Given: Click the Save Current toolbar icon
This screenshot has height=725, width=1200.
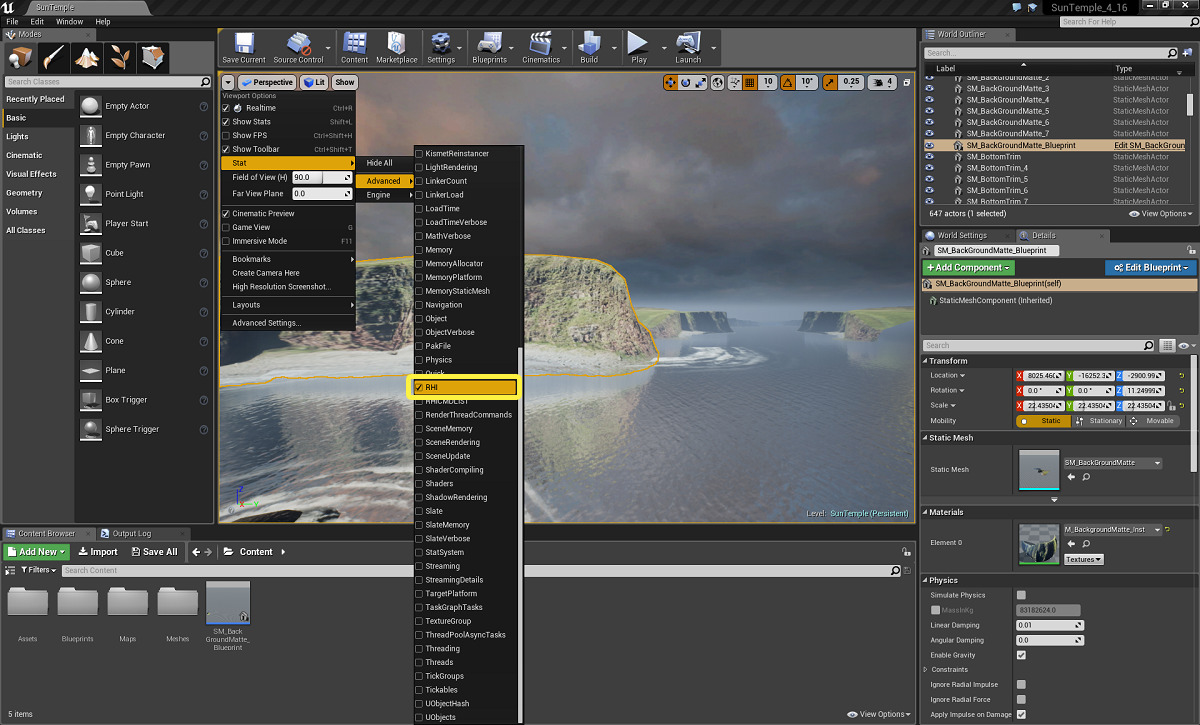Looking at the screenshot, I should [243, 45].
